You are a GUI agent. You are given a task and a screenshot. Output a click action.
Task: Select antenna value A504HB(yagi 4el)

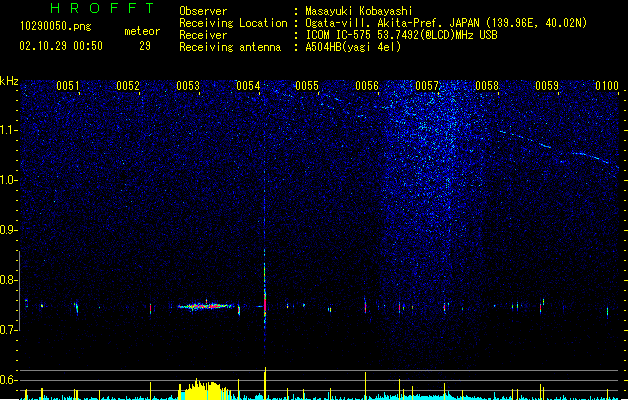(353, 47)
